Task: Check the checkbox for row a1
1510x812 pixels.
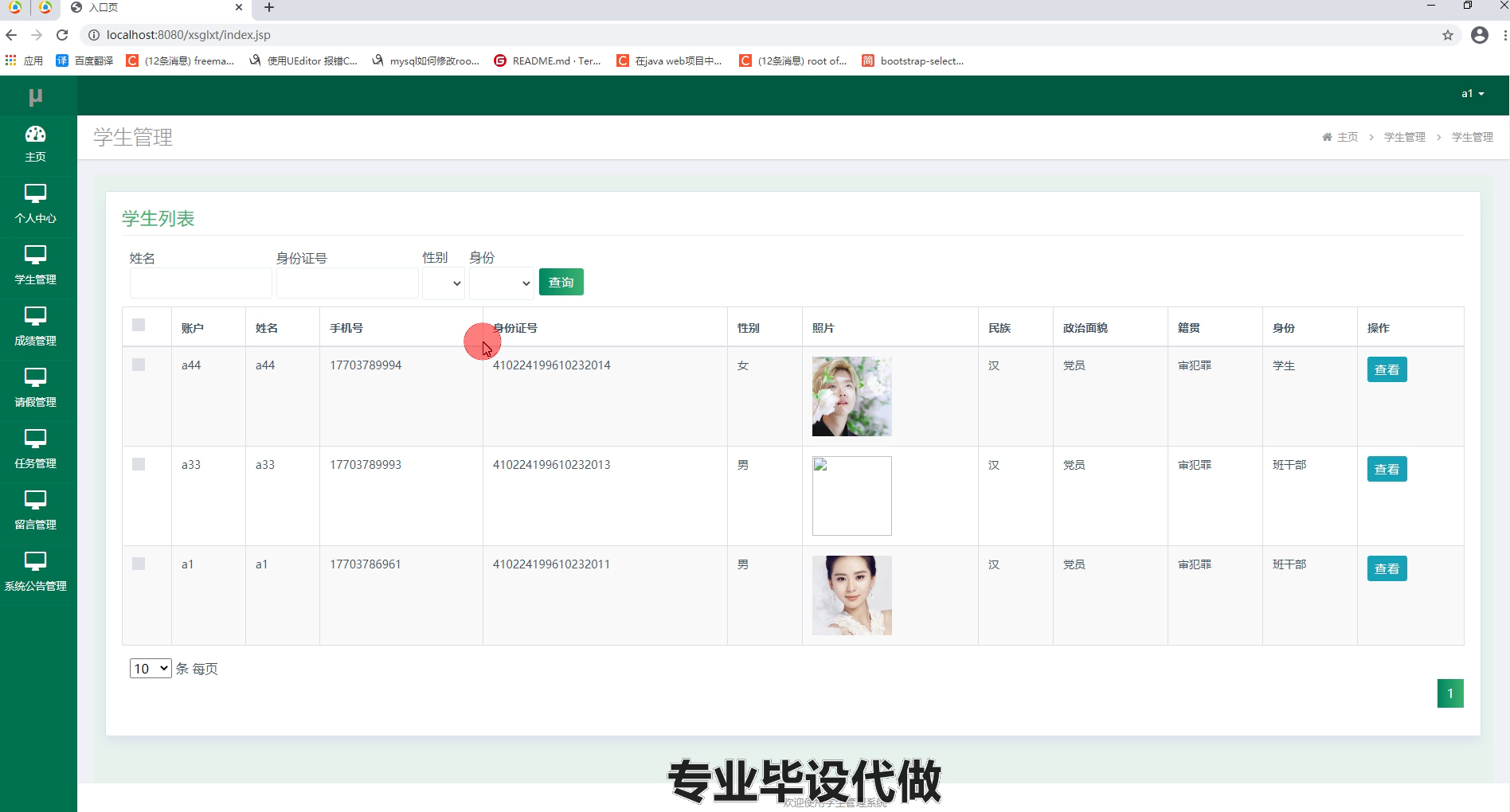Action: [x=139, y=564]
